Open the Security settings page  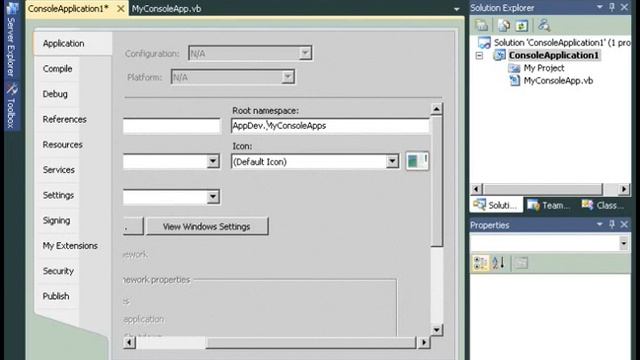pos(58,271)
